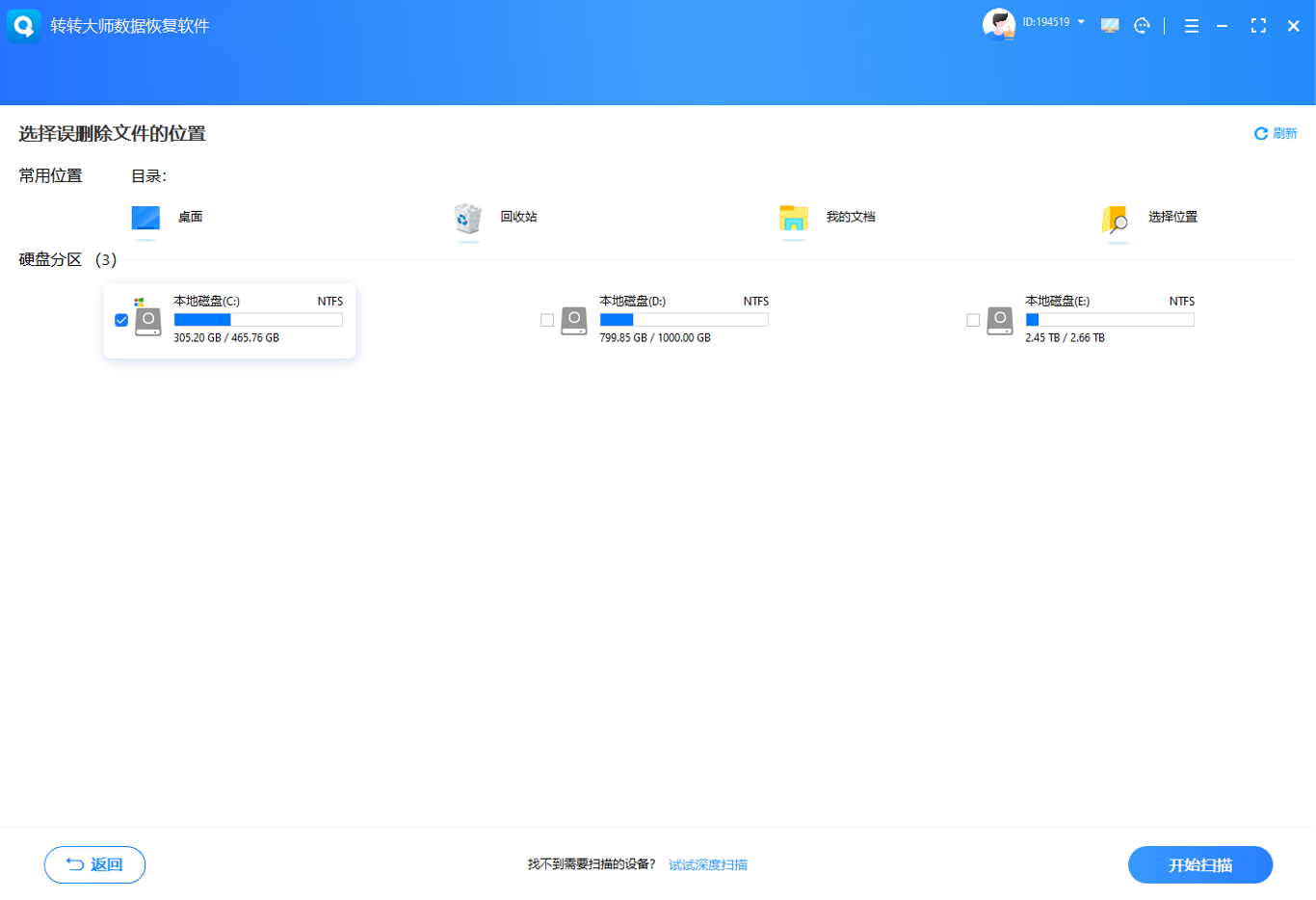Click the monitor icon in title bar
Viewport: 1316px width, 900px height.
point(1110,26)
